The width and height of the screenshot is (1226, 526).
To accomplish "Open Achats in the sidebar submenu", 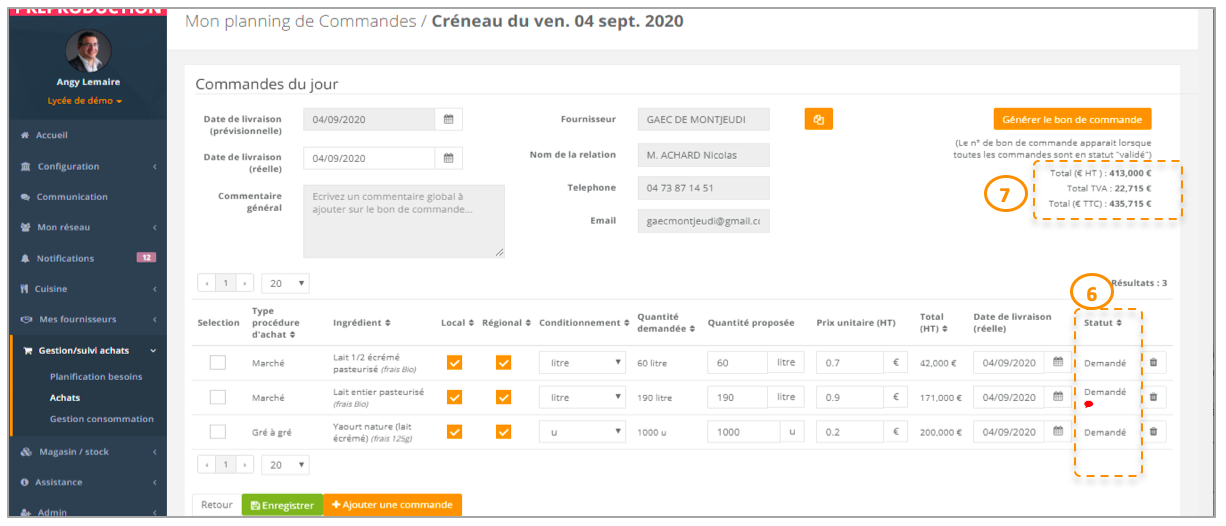I will pyautogui.click(x=65, y=398).
